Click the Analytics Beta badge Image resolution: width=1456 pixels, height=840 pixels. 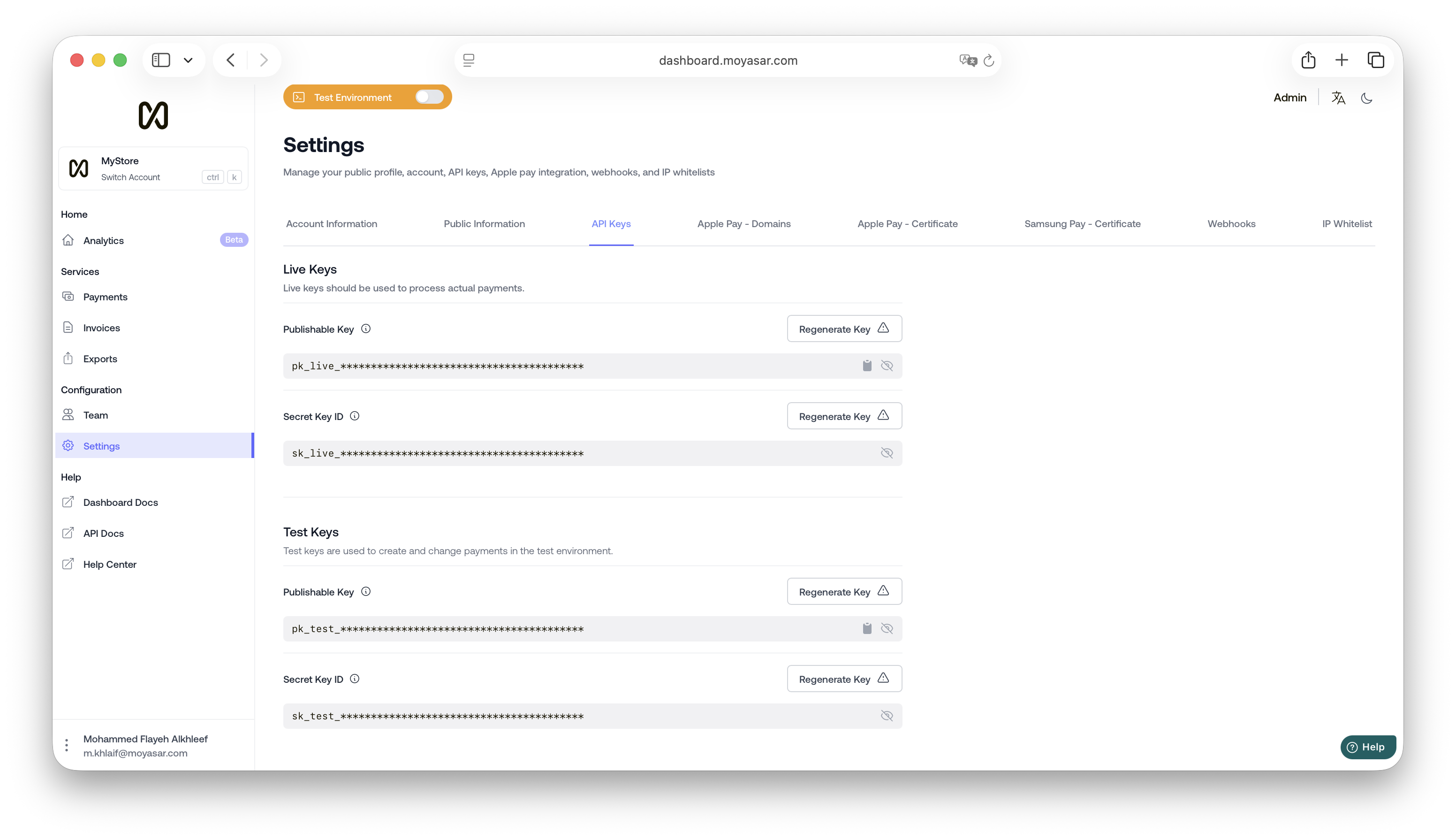(x=234, y=239)
